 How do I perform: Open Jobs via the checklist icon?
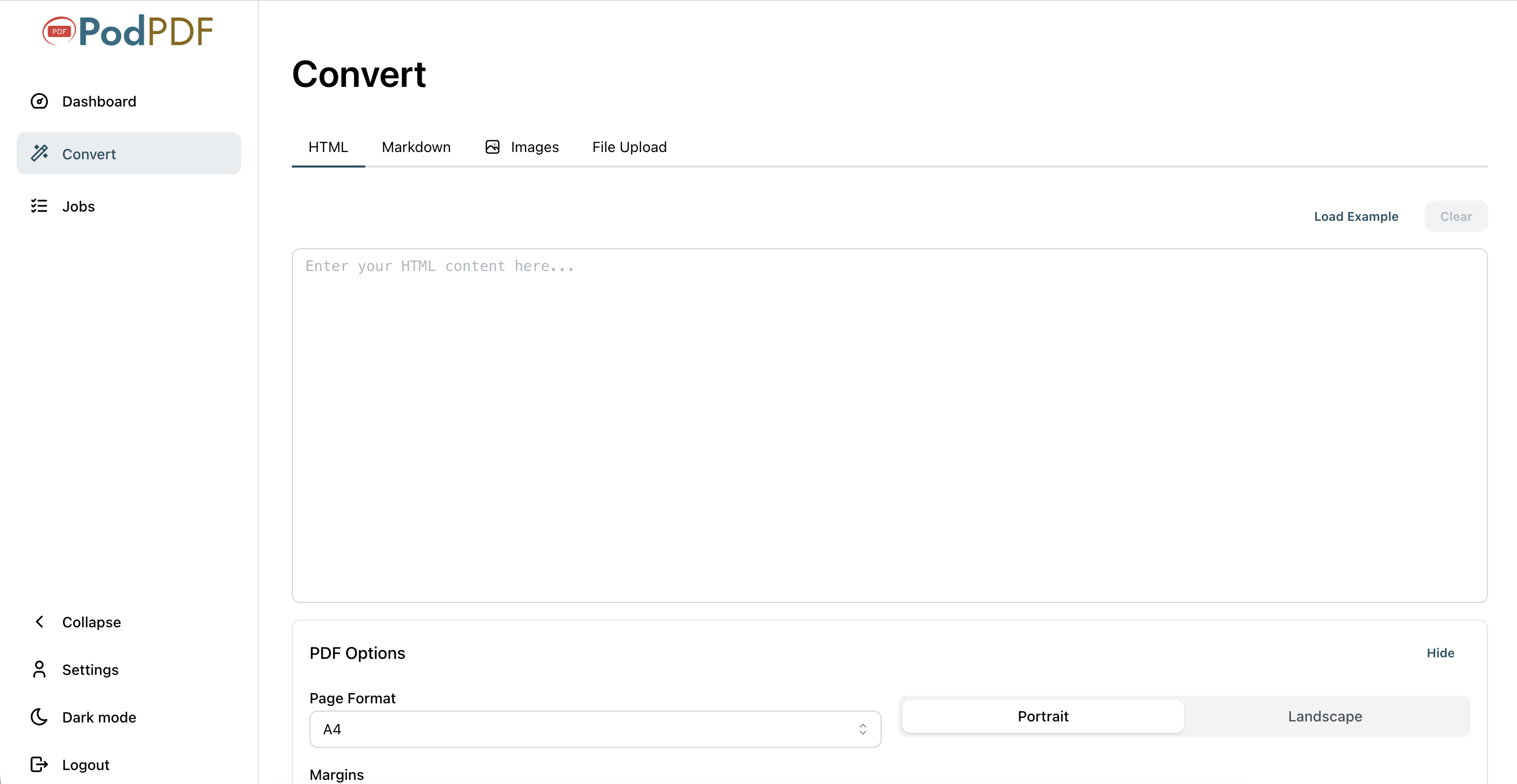[39, 205]
